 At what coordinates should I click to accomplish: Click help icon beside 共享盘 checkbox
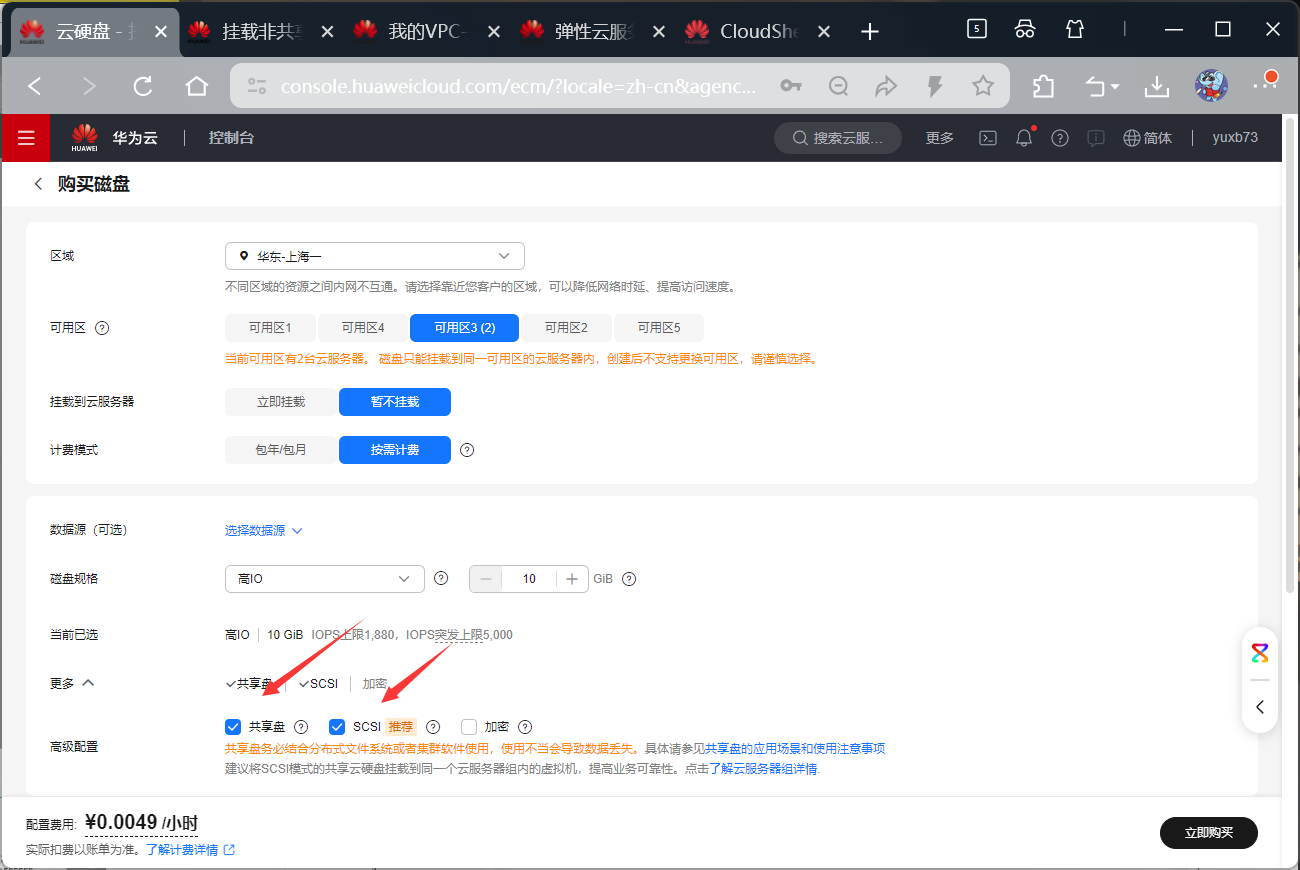tap(301, 727)
